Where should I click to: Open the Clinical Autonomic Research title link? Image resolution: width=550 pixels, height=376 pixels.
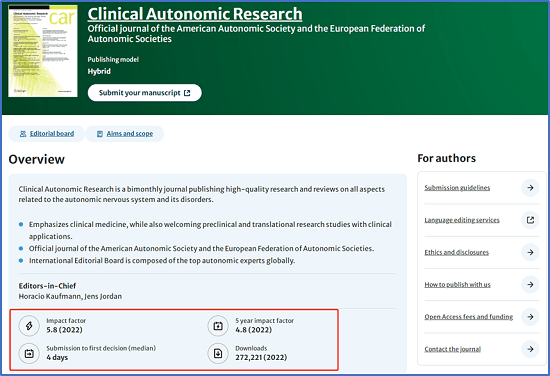pos(195,14)
